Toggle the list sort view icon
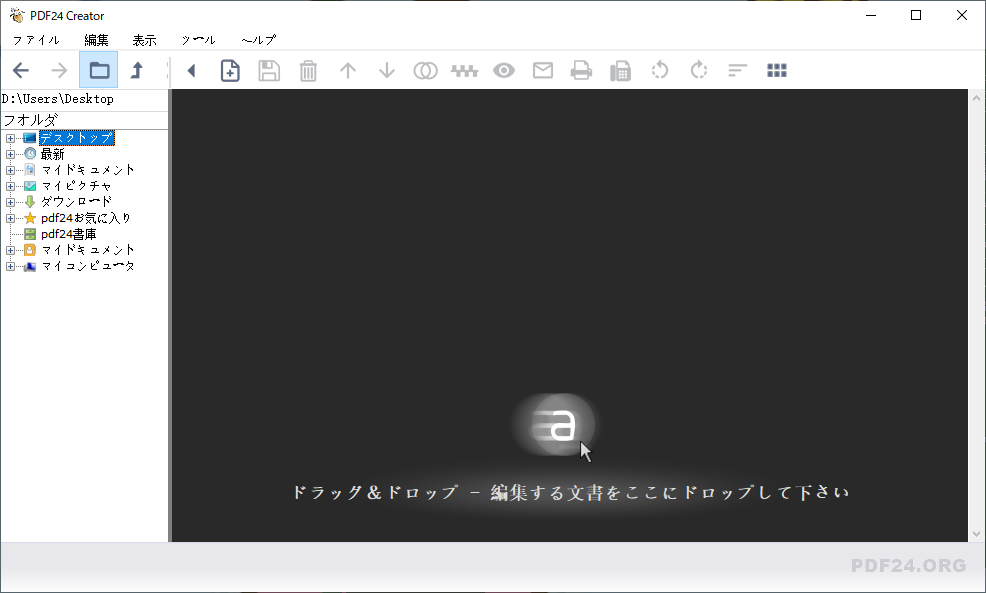The image size is (986, 593). 737,70
